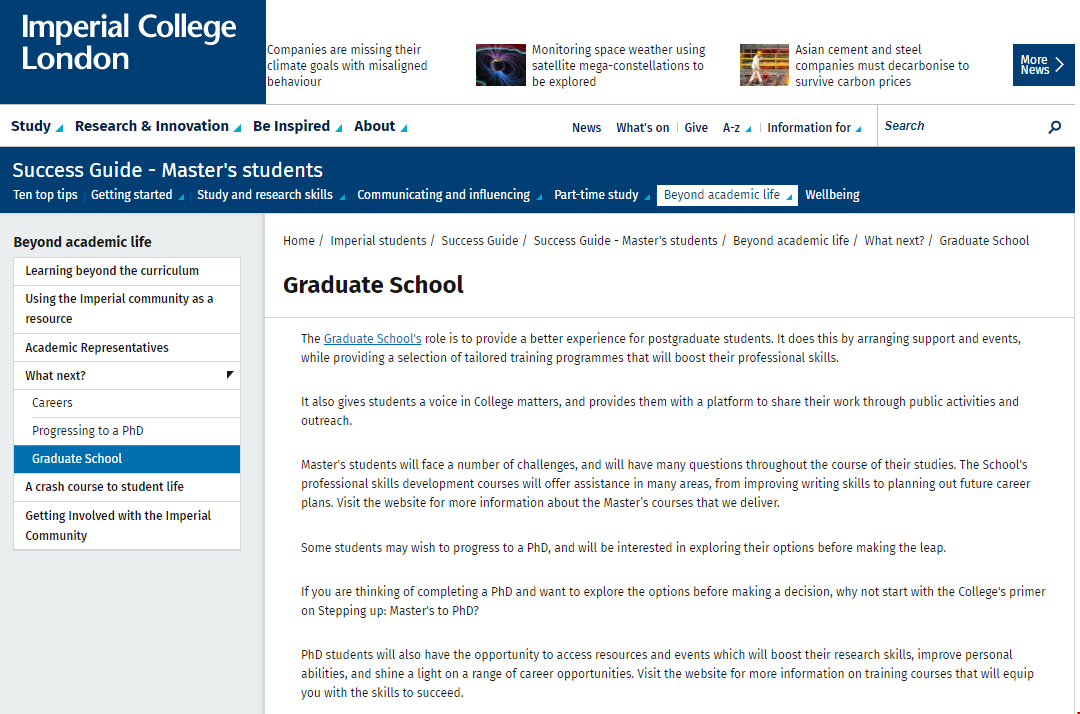The height and width of the screenshot is (714, 1080).
Task: Open the A-z dropdown
Action: (x=736, y=128)
